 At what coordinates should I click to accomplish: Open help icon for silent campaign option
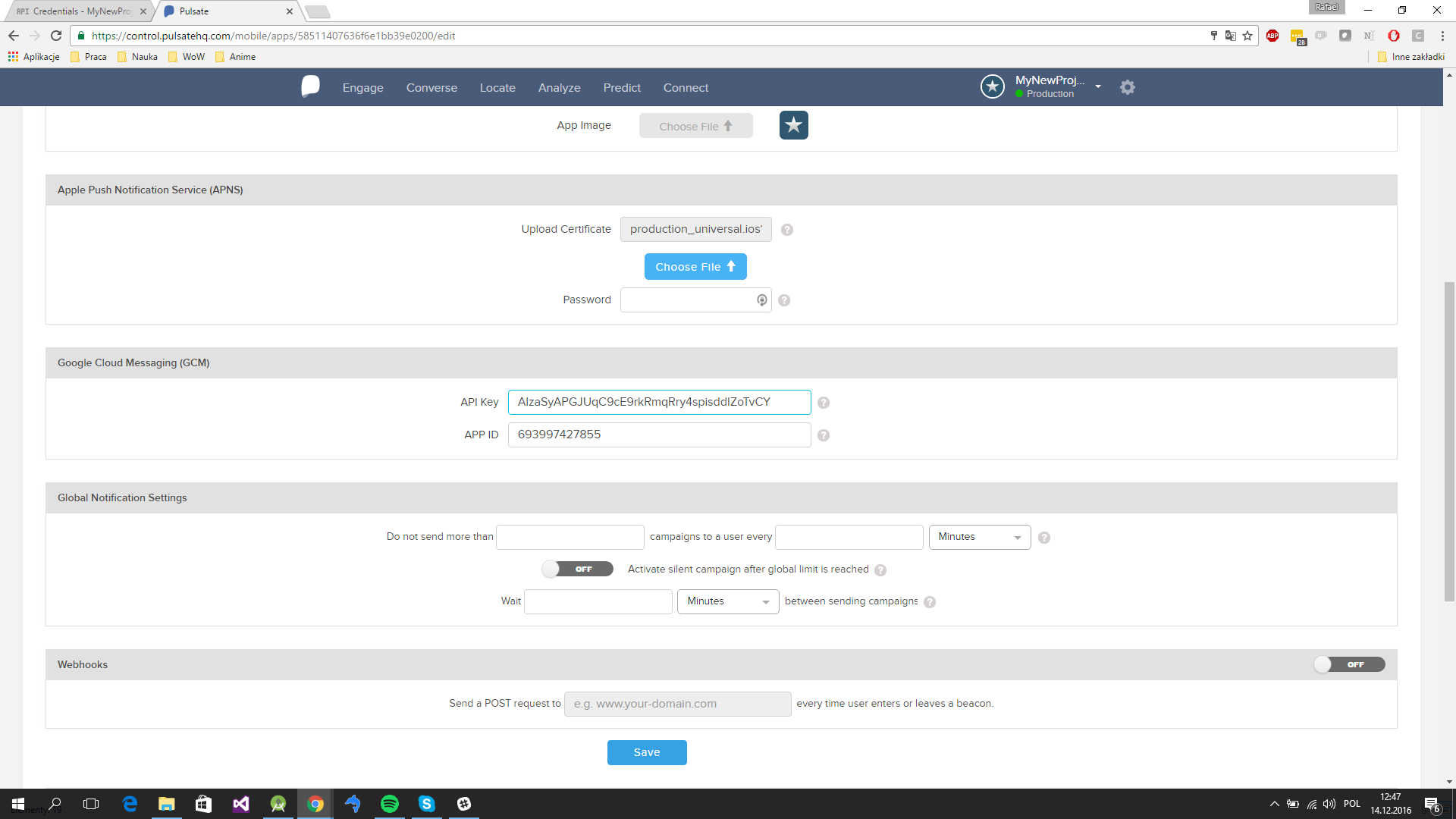coord(880,570)
